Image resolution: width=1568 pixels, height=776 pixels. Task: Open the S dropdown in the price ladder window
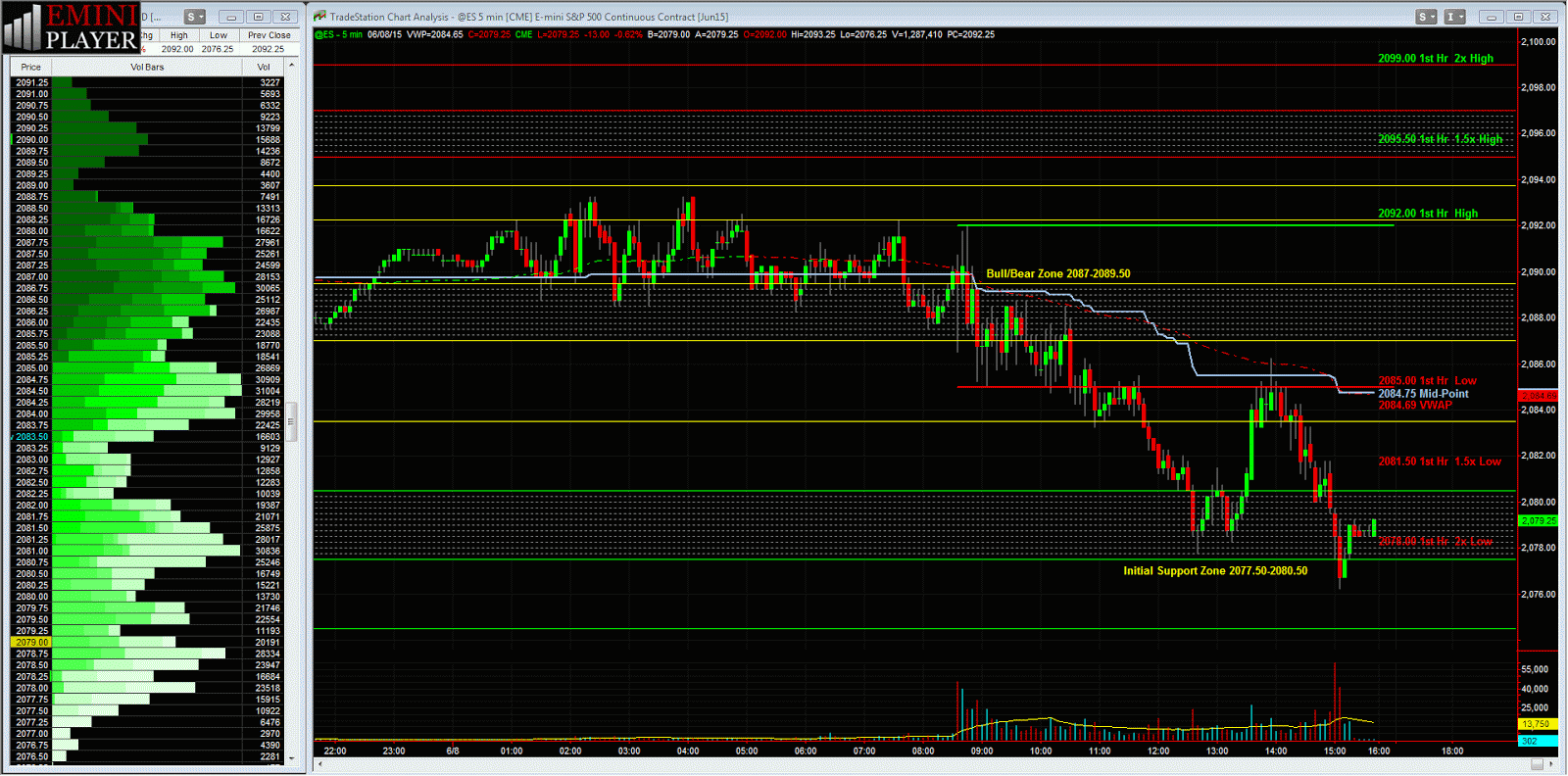[x=195, y=17]
